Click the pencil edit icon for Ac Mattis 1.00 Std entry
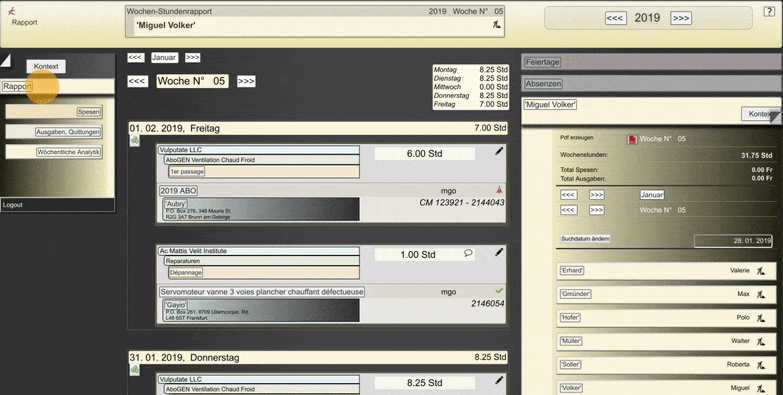 point(499,253)
